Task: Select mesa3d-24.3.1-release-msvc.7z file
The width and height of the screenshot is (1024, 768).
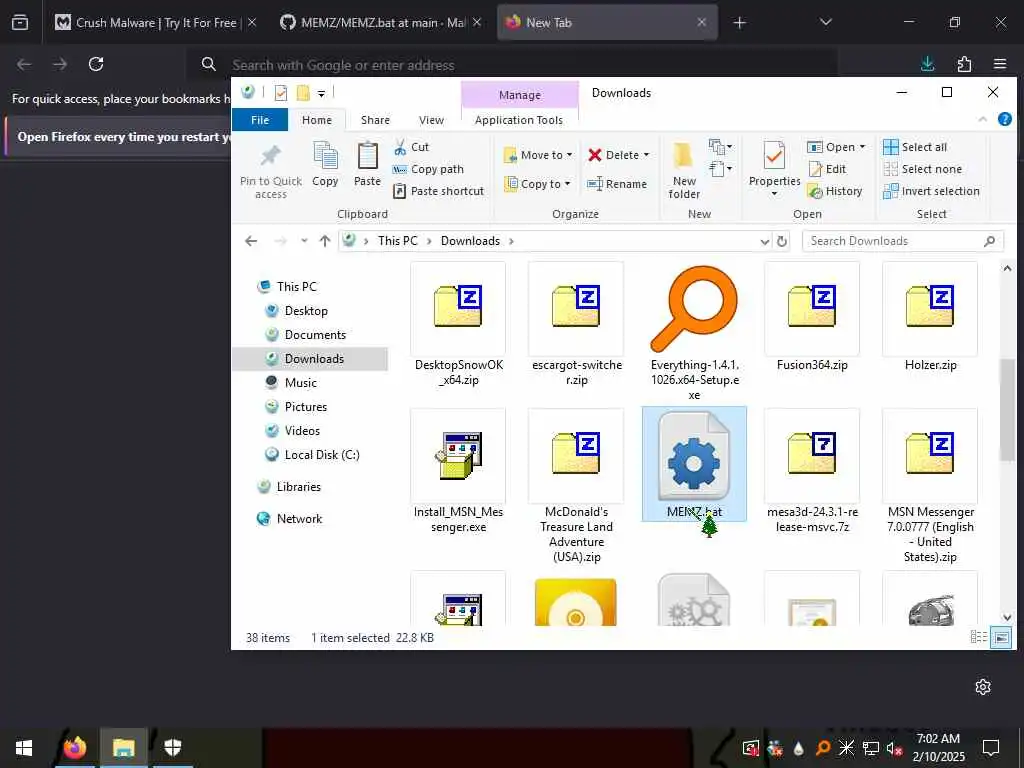Action: (x=812, y=472)
